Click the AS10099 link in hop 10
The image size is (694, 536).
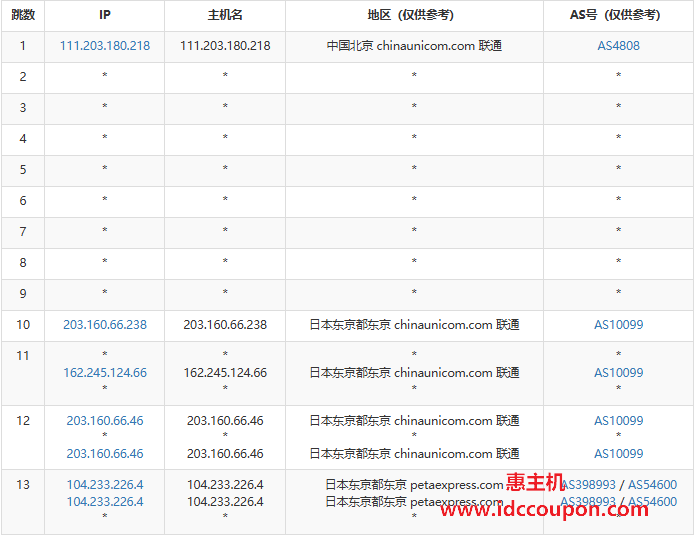(x=618, y=324)
